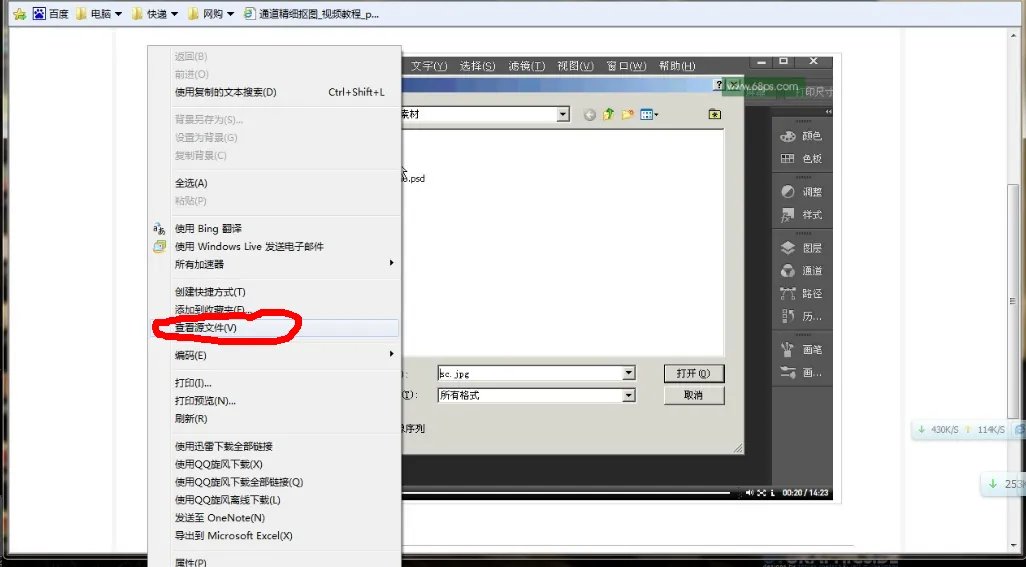Open the 路径 paths panel
Image resolution: width=1026 pixels, height=567 pixels.
(802, 294)
